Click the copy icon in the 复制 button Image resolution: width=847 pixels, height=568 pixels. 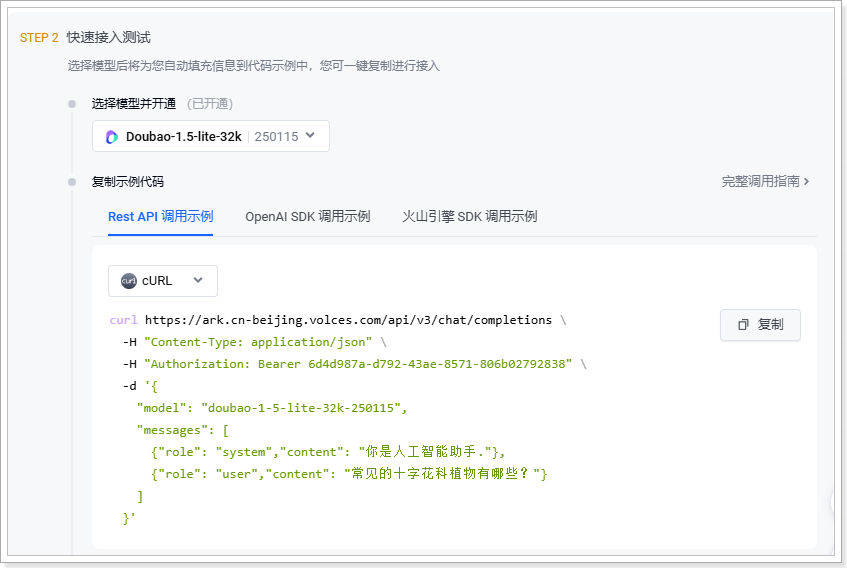(x=743, y=324)
